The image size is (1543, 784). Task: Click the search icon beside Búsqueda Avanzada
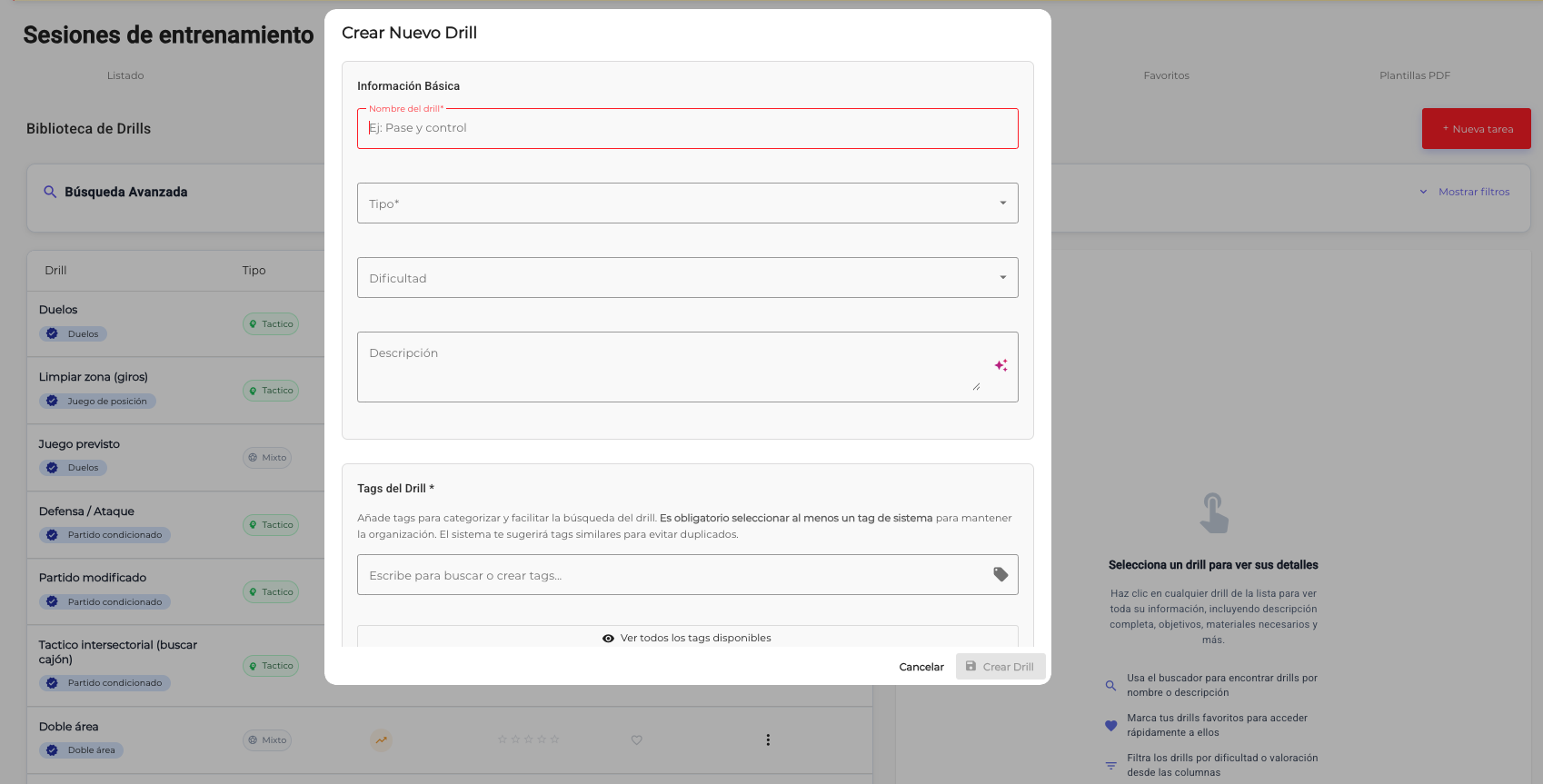click(50, 192)
